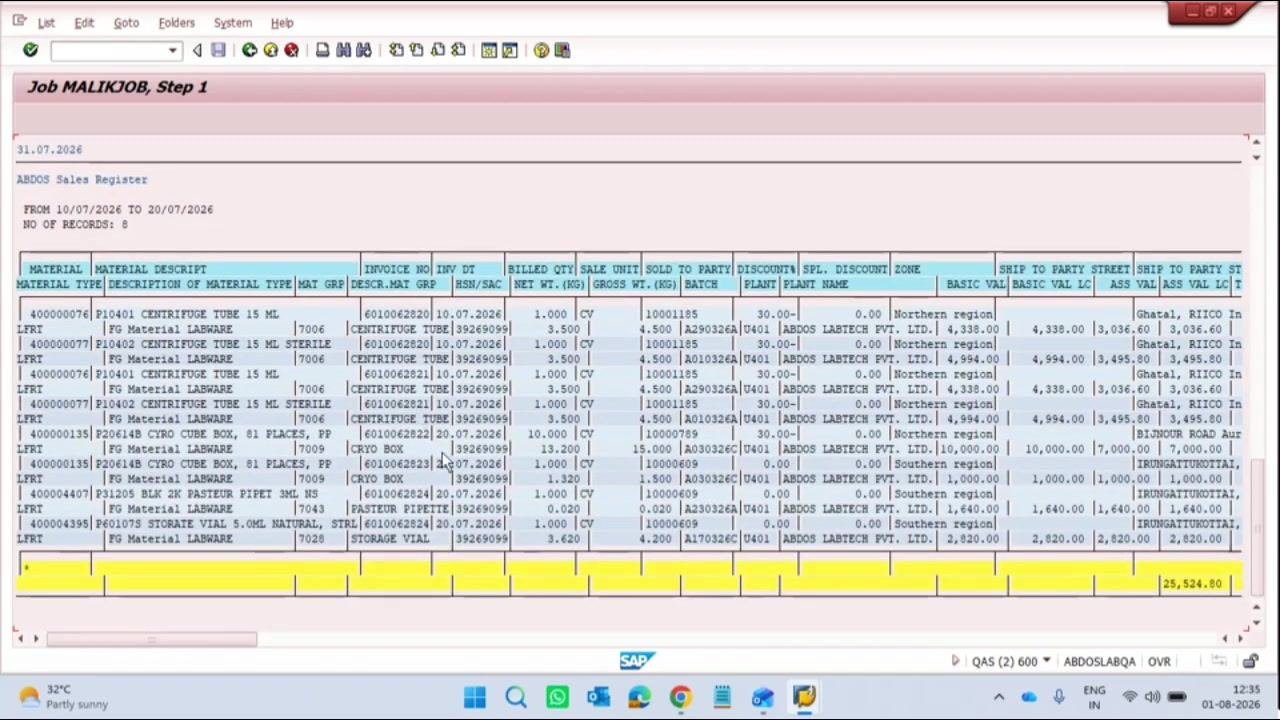Expand the QAS (2) 600 system dropdown

pyautogui.click(x=1046, y=661)
